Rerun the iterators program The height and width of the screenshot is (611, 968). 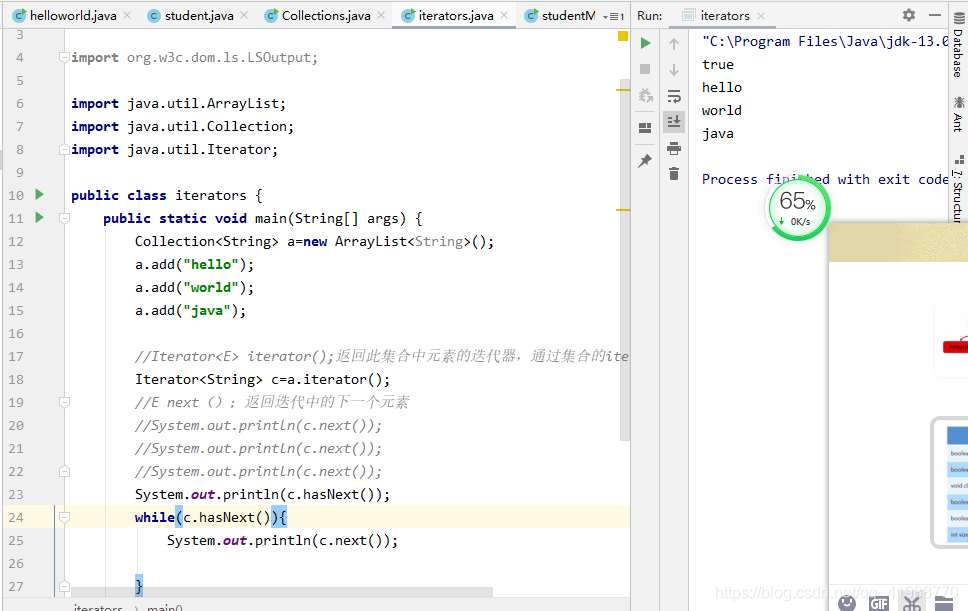(645, 43)
